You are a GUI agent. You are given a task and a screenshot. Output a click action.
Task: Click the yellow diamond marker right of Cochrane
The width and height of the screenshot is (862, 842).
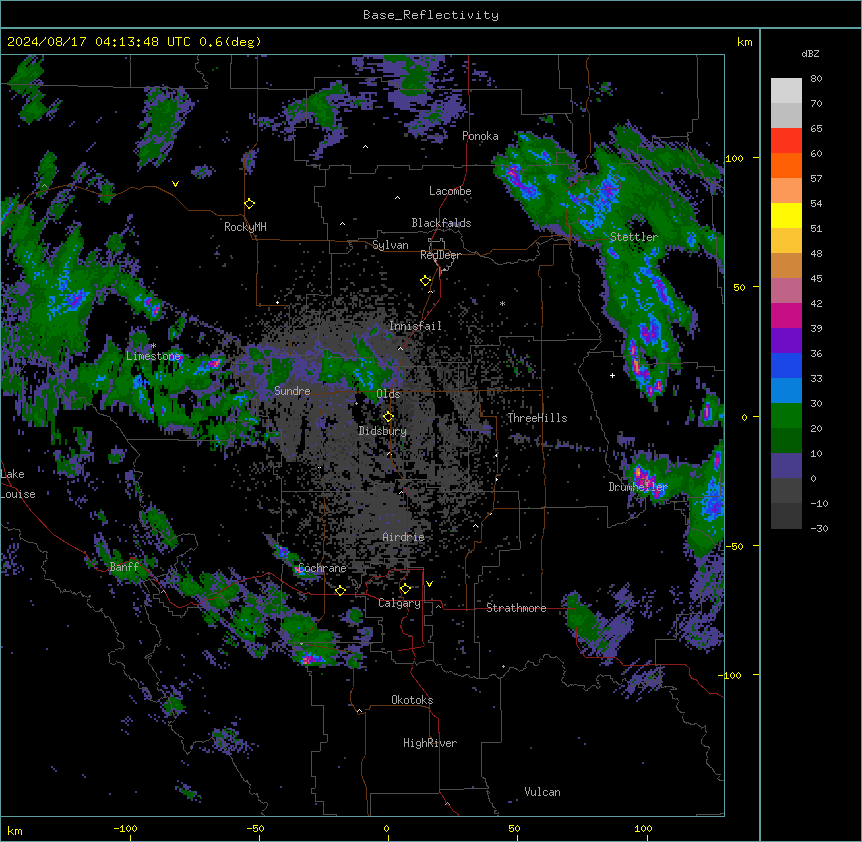tap(340, 590)
